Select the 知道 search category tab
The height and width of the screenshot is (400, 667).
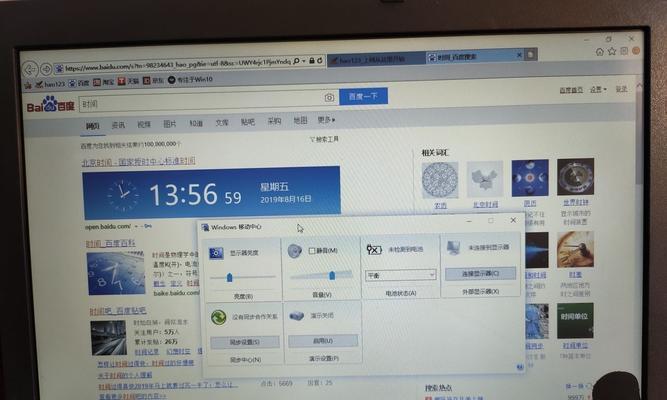(196, 123)
